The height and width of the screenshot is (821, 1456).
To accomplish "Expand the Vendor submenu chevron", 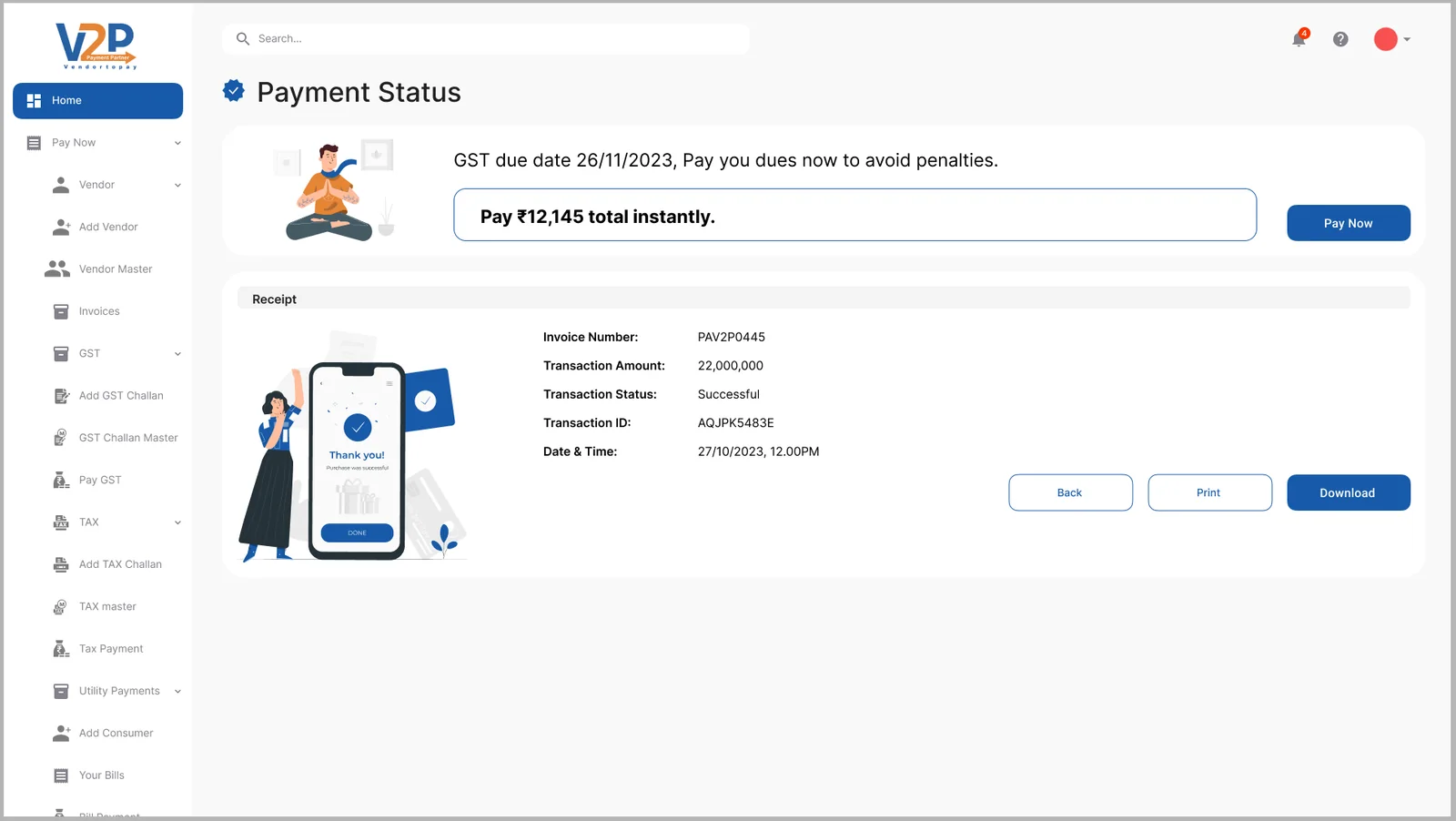I will (x=177, y=185).
